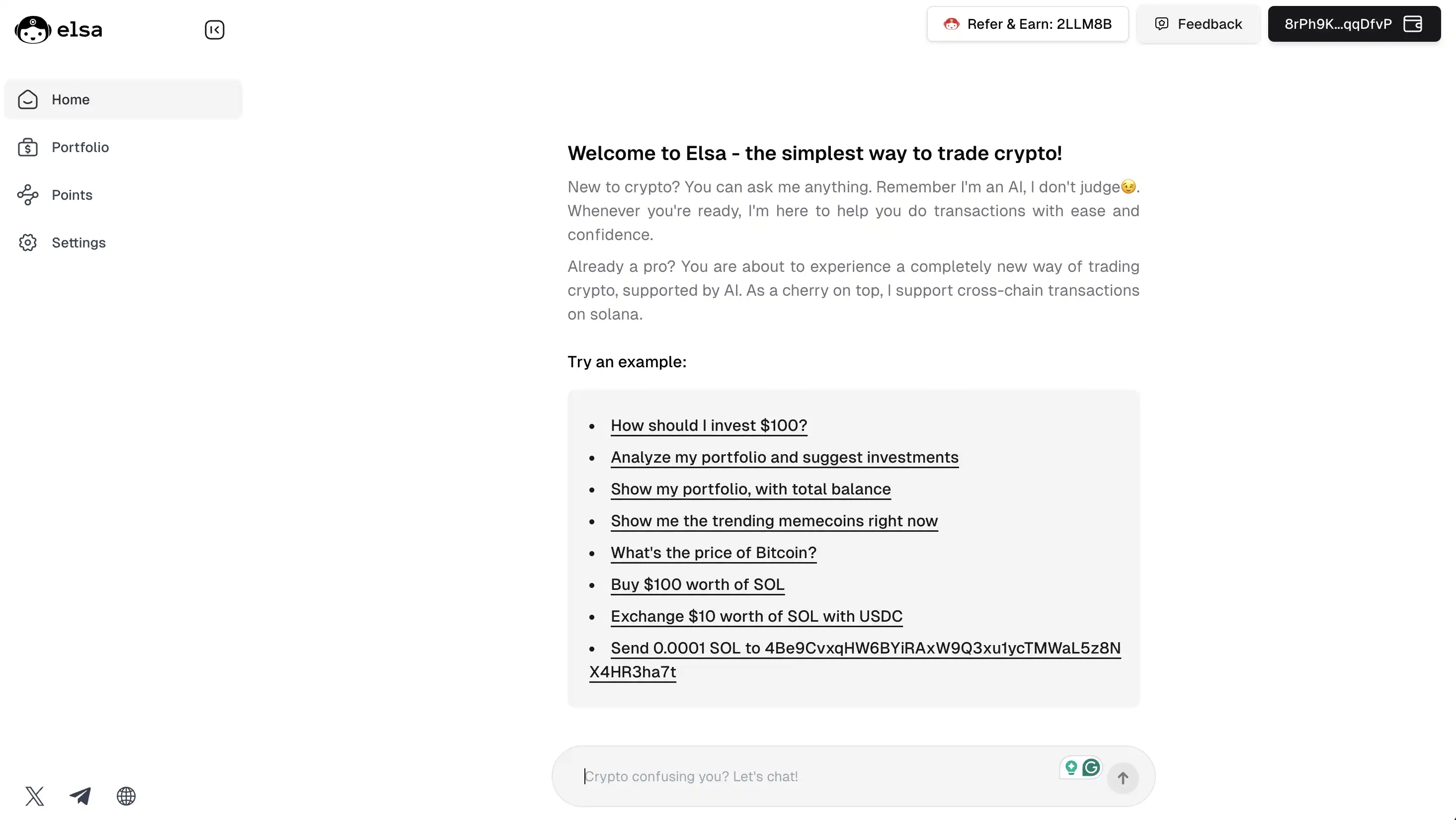This screenshot has width=1456, height=820.
Task: Click the Telegram send icon
Action: click(80, 795)
